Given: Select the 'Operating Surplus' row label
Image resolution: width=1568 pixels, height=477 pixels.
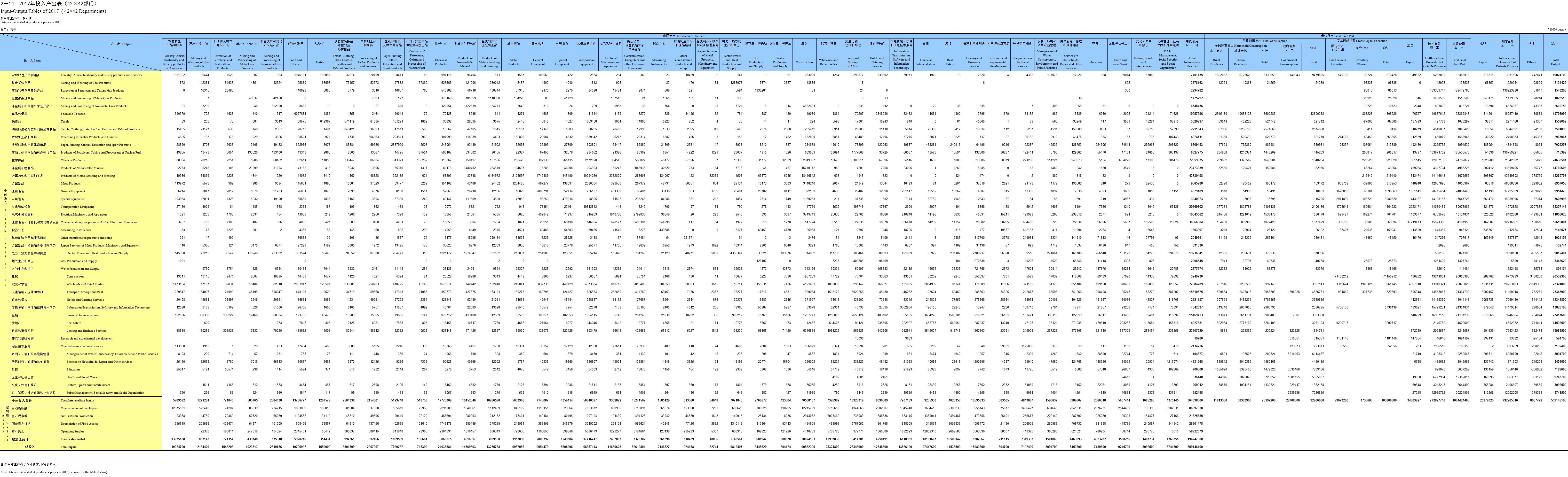Looking at the screenshot, I should 72,431.
